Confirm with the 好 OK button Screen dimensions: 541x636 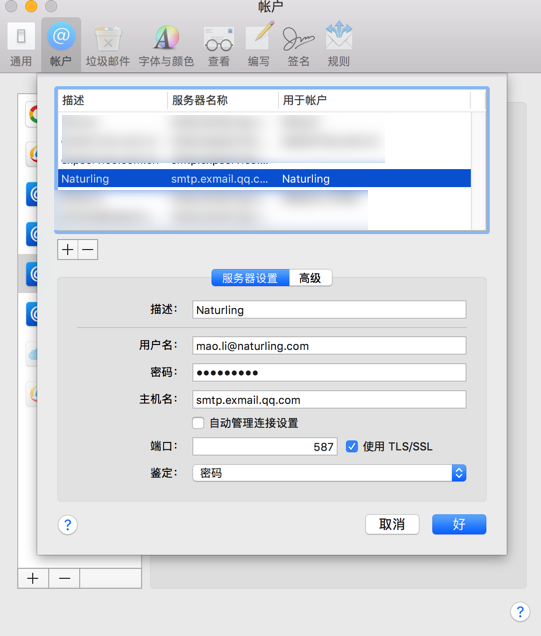pyautogui.click(x=459, y=524)
